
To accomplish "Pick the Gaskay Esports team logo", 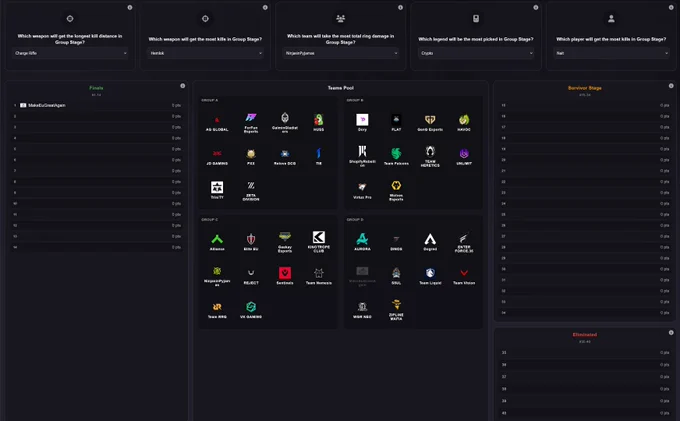I will tap(285, 237).
